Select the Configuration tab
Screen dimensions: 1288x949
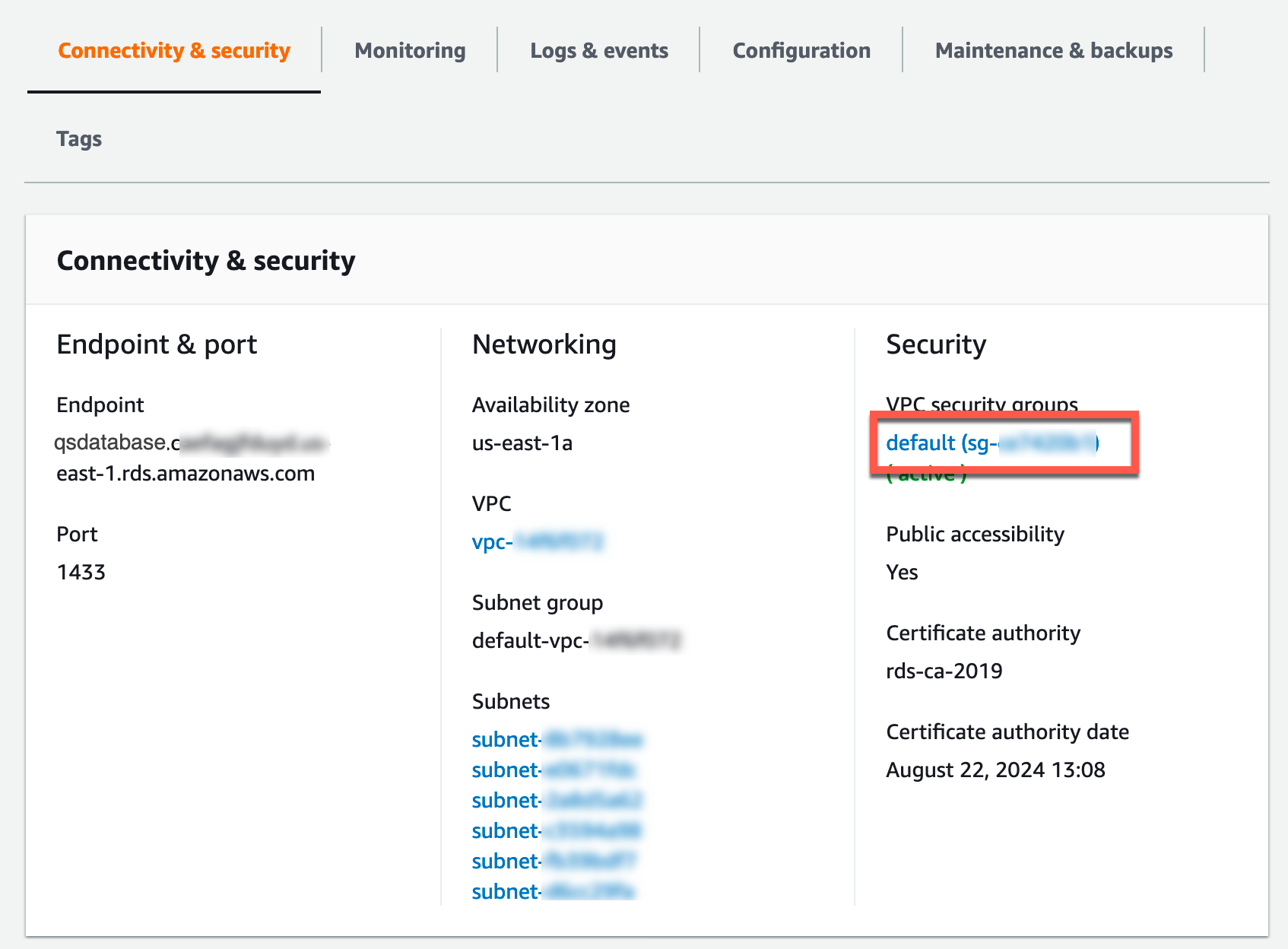click(x=801, y=51)
